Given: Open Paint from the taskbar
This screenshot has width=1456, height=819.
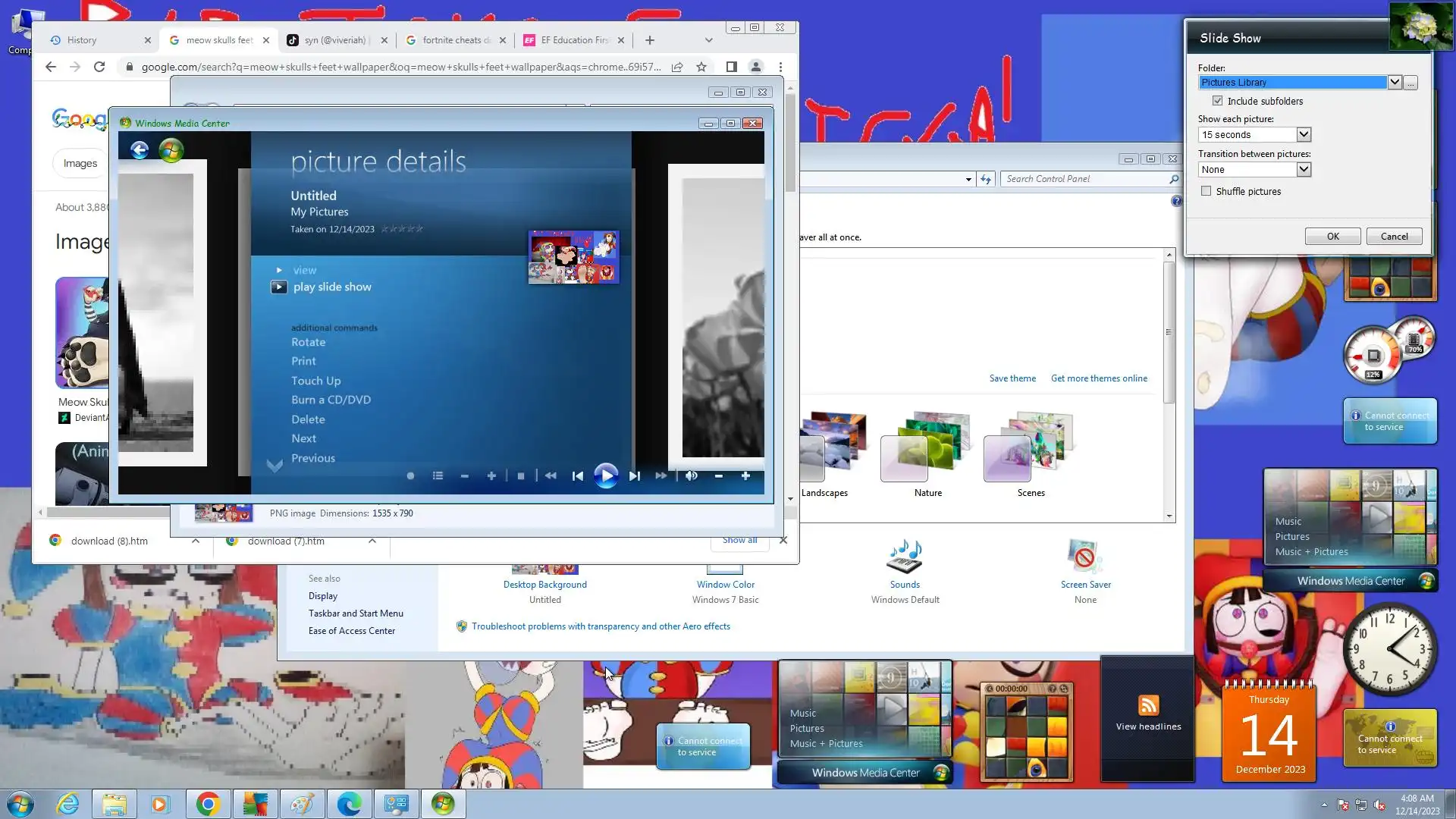Looking at the screenshot, I should pos(302,804).
